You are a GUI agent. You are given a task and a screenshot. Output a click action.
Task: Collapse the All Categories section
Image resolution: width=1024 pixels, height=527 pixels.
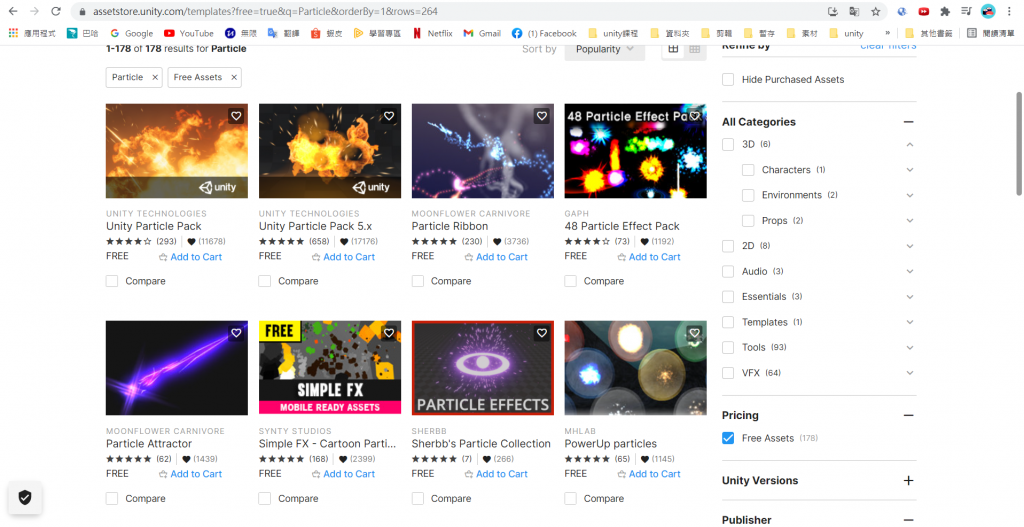pos(908,122)
